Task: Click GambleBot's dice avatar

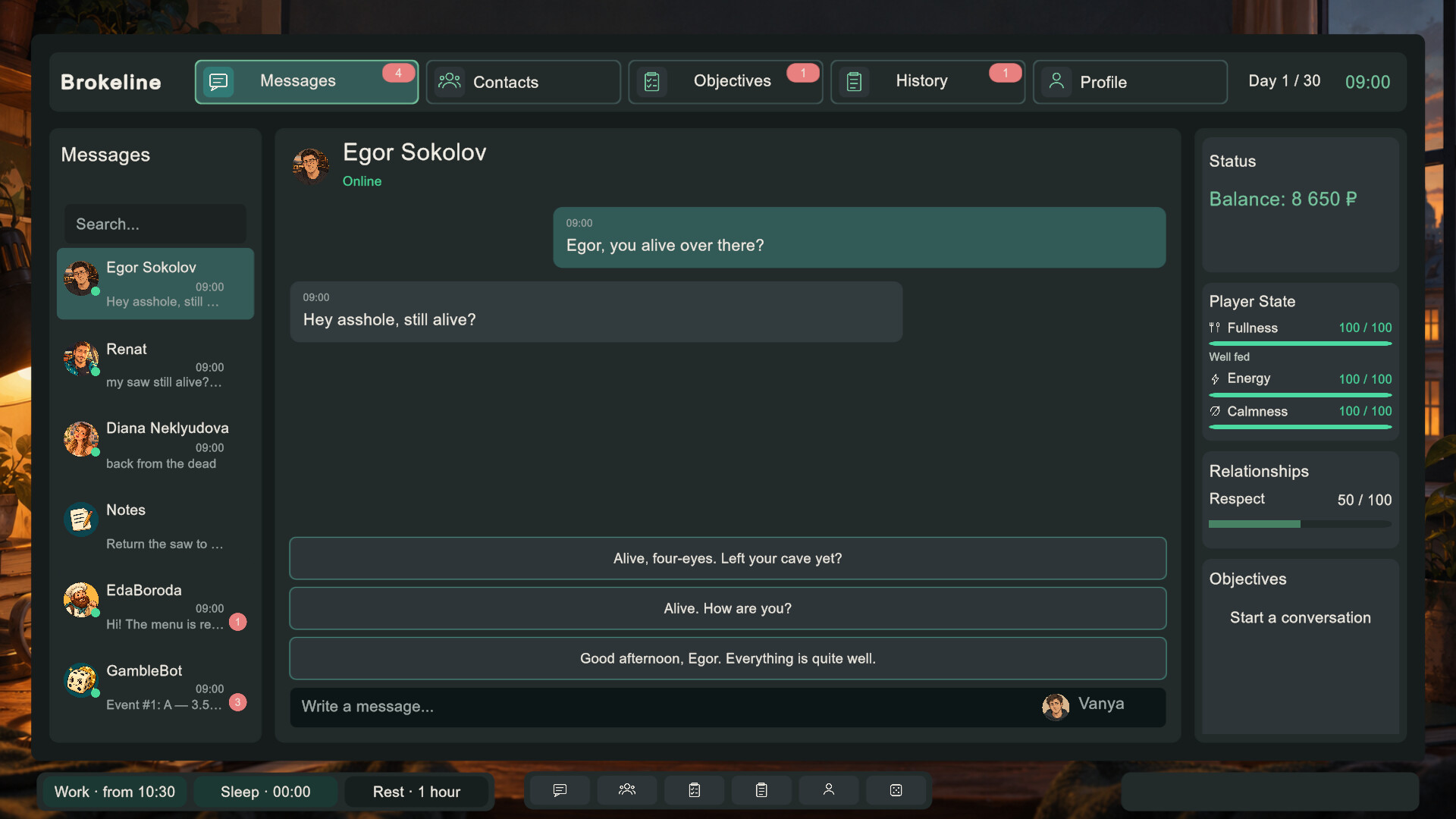Action: 81,680
